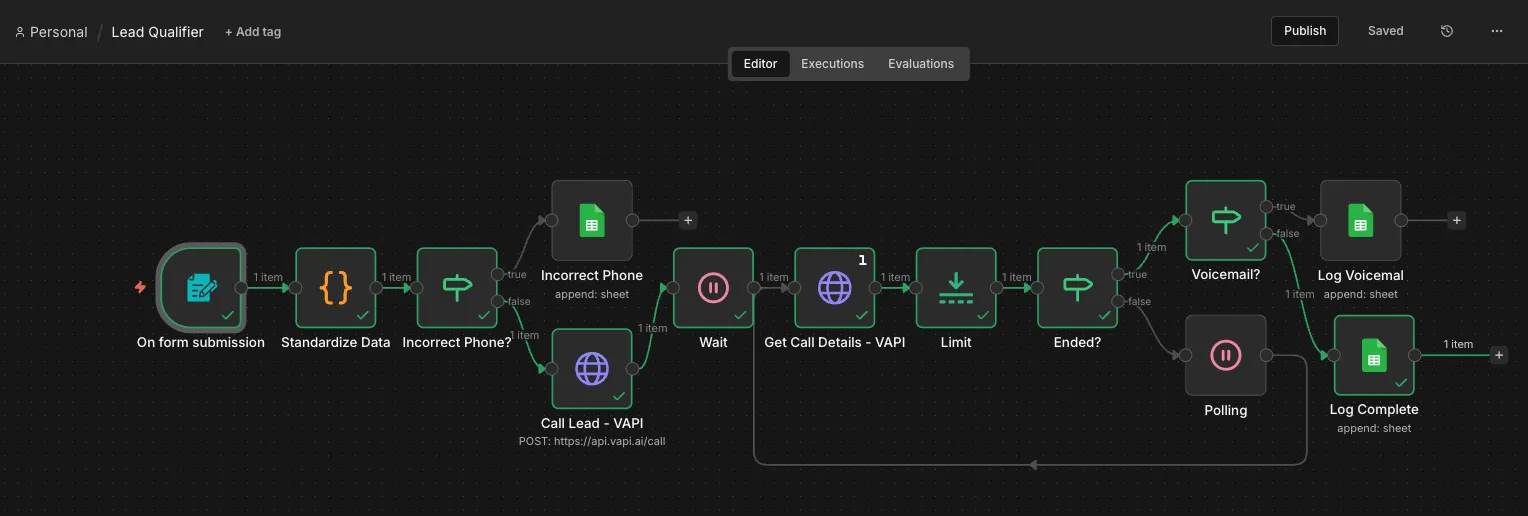Click the 'Get Call Details - VAPI' label

click(835, 342)
